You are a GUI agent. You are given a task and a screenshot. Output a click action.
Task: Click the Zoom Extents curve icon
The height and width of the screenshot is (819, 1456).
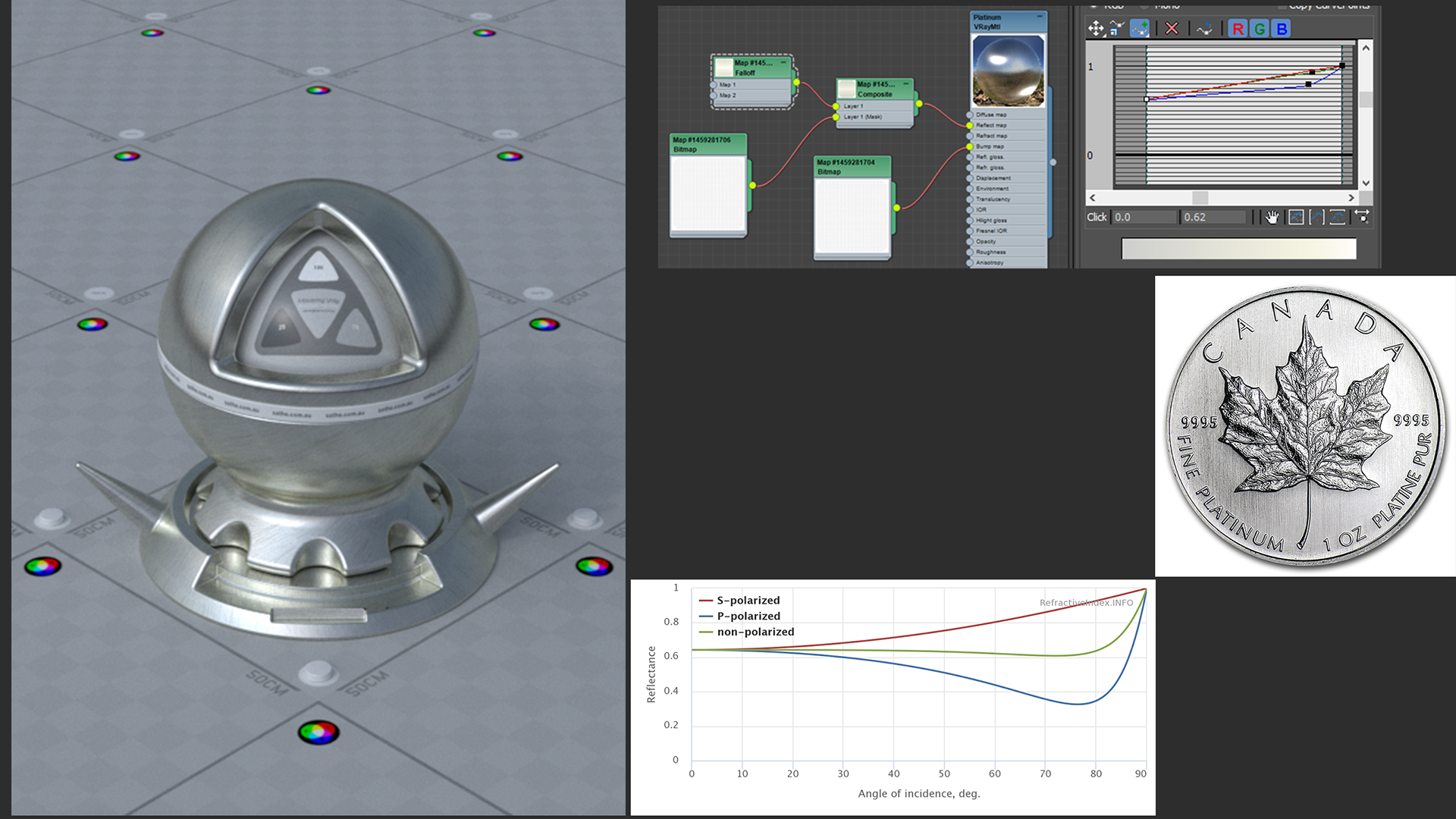[1297, 218]
